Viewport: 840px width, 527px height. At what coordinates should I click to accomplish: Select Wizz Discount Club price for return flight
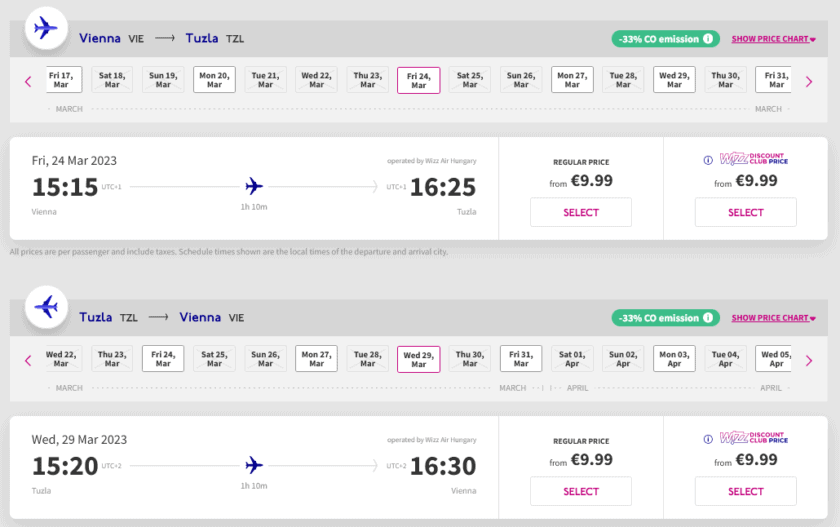[746, 491]
